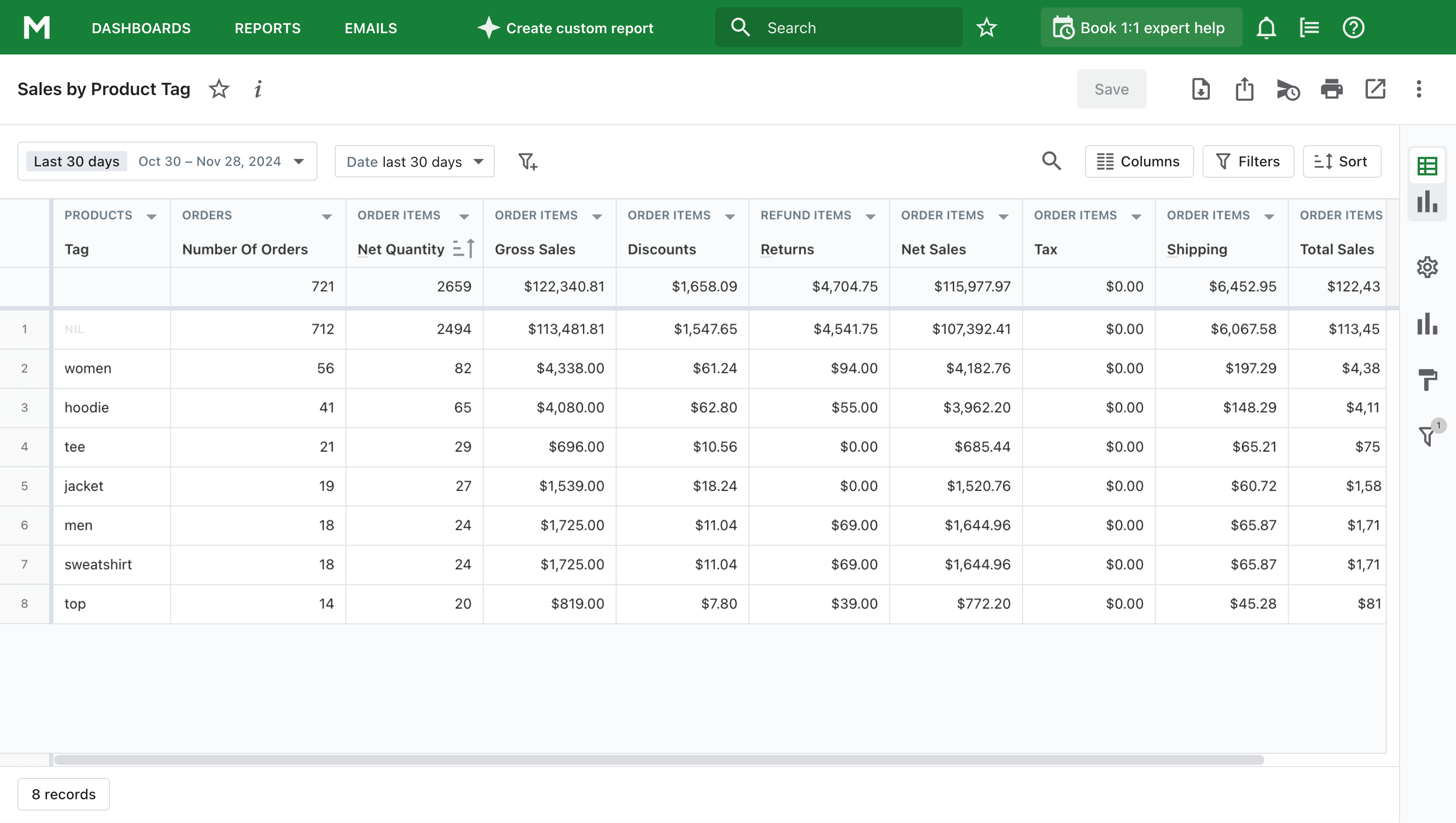This screenshot has height=823, width=1456.
Task: Open the paint roller formatting panel
Action: point(1427,379)
